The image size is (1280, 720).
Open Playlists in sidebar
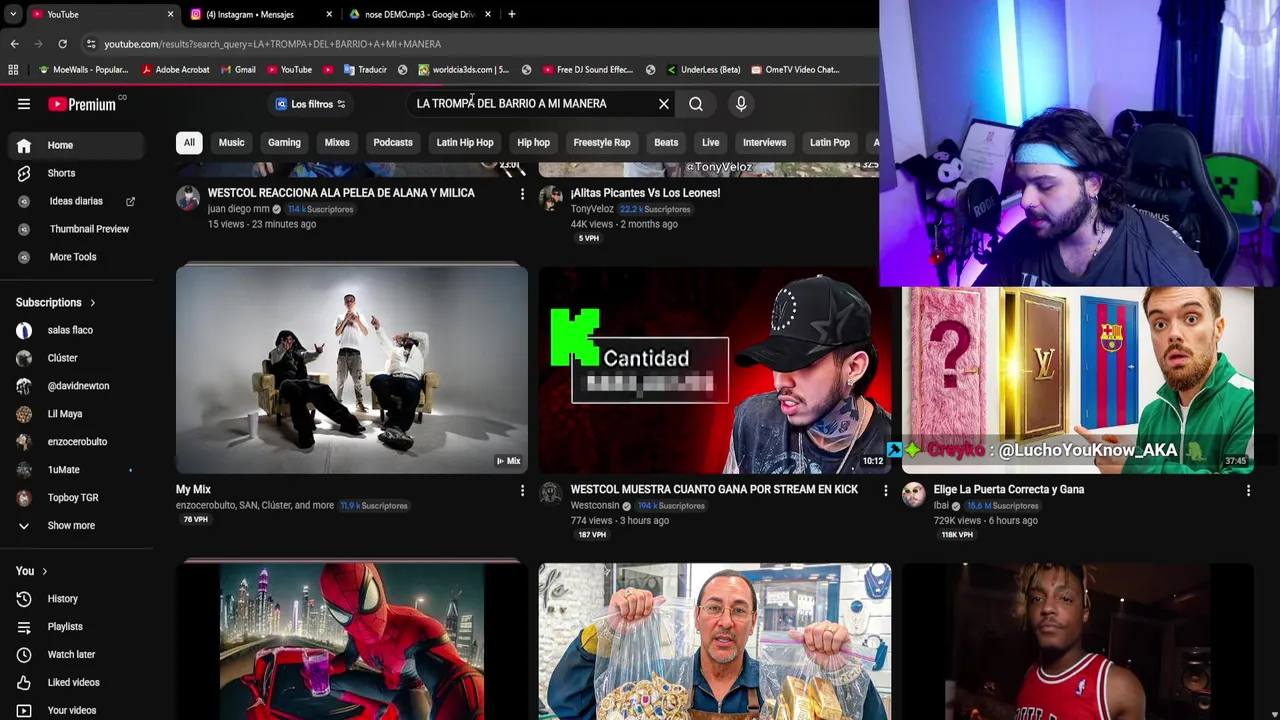pos(76,627)
